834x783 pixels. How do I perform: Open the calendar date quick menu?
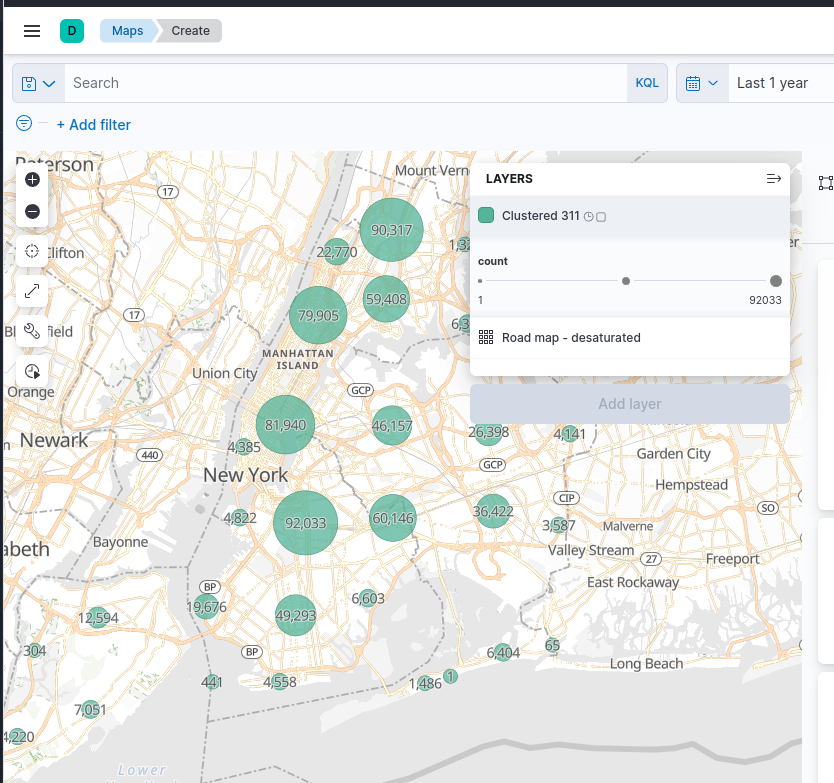click(702, 83)
